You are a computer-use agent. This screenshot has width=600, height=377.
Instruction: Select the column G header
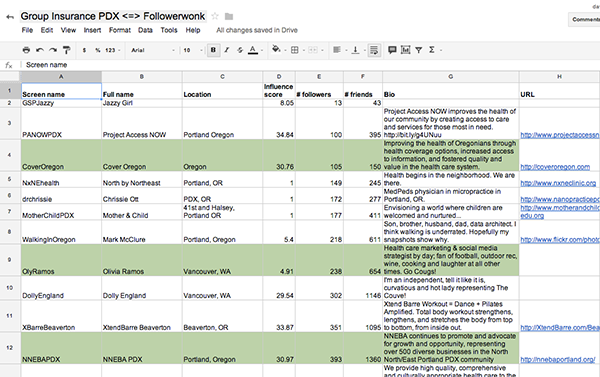point(451,77)
